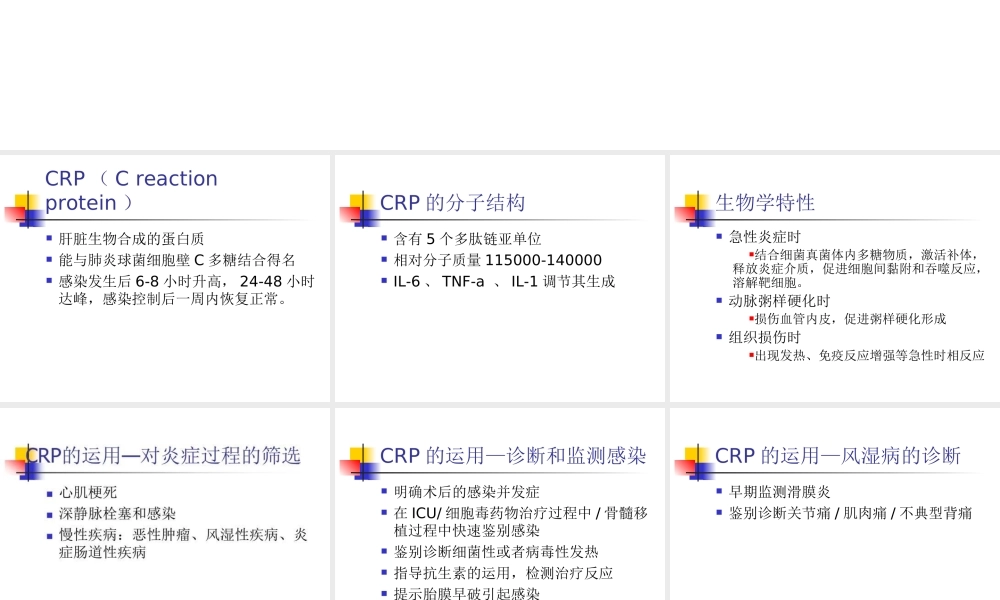
Task: Select the '生物学特性' slide thumbnail
Action: coord(835,278)
